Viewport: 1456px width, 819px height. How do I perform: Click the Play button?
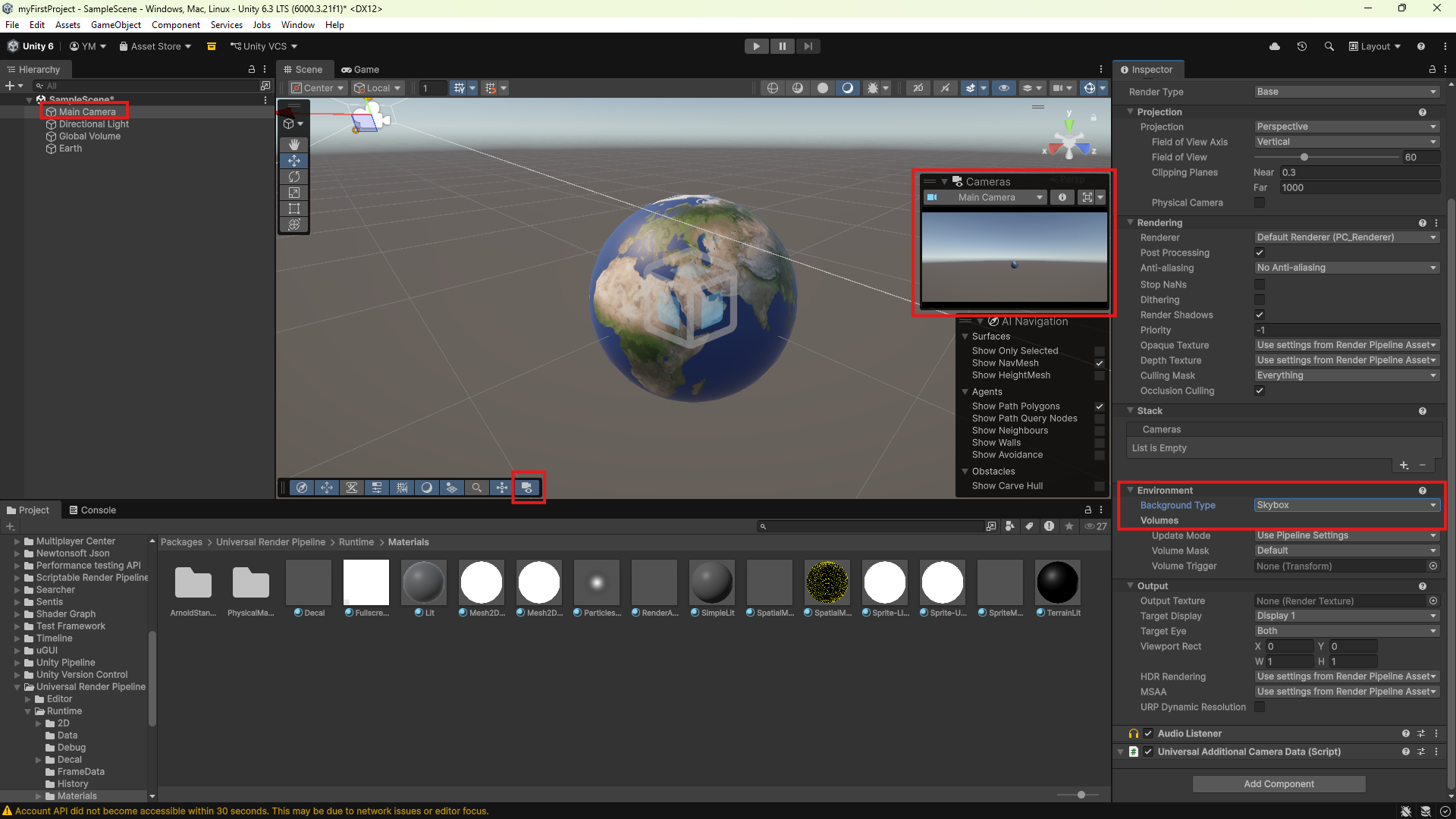pos(756,46)
